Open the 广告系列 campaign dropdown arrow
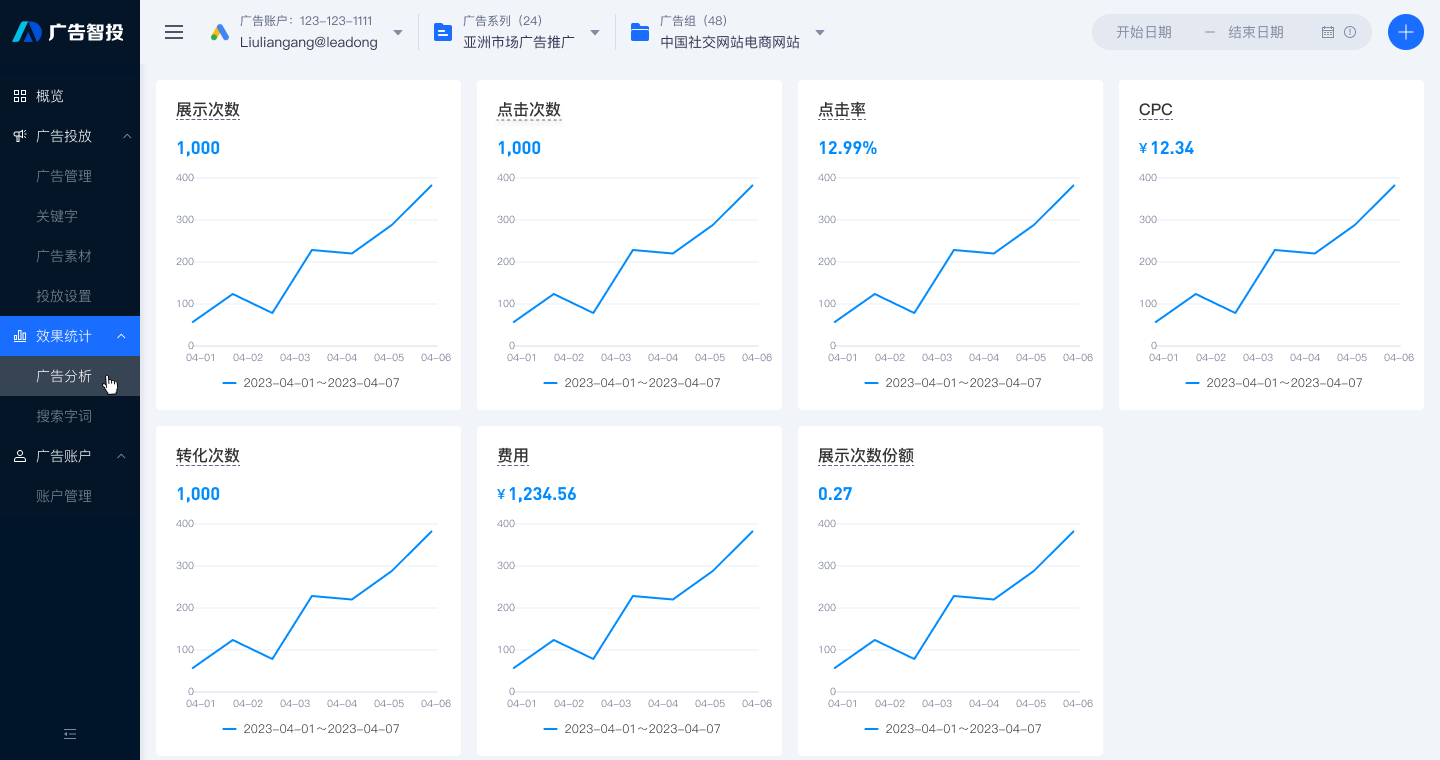The image size is (1440, 760). tap(595, 32)
